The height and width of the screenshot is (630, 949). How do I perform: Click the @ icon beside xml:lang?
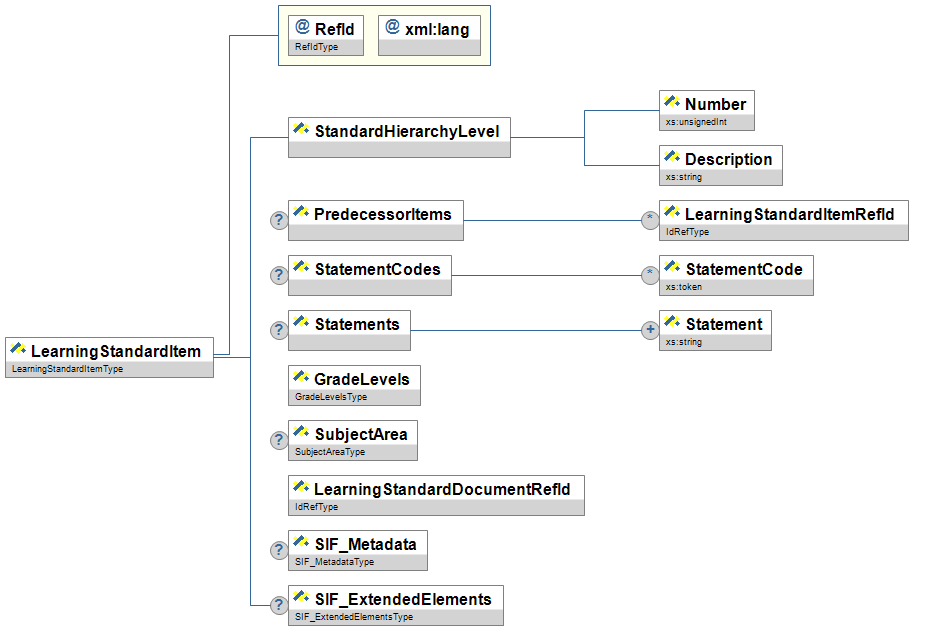392,29
